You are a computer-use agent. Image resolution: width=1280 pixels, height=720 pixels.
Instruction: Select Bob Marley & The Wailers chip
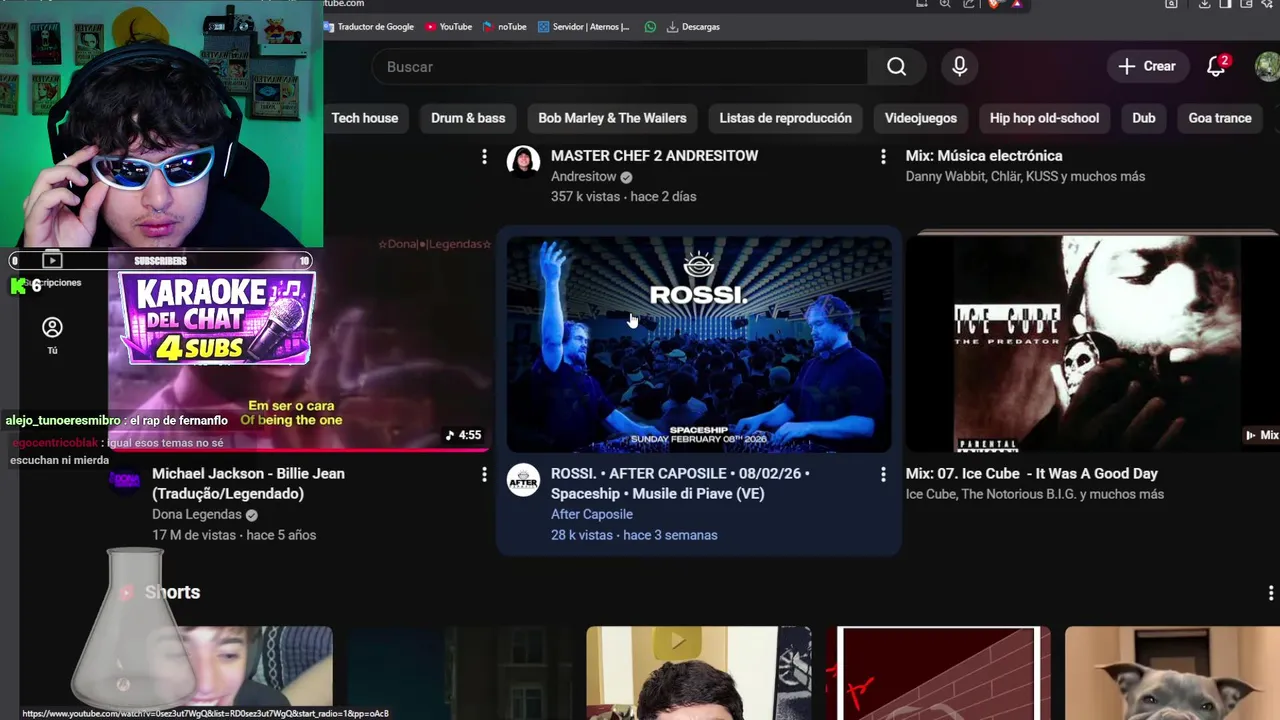(x=612, y=118)
